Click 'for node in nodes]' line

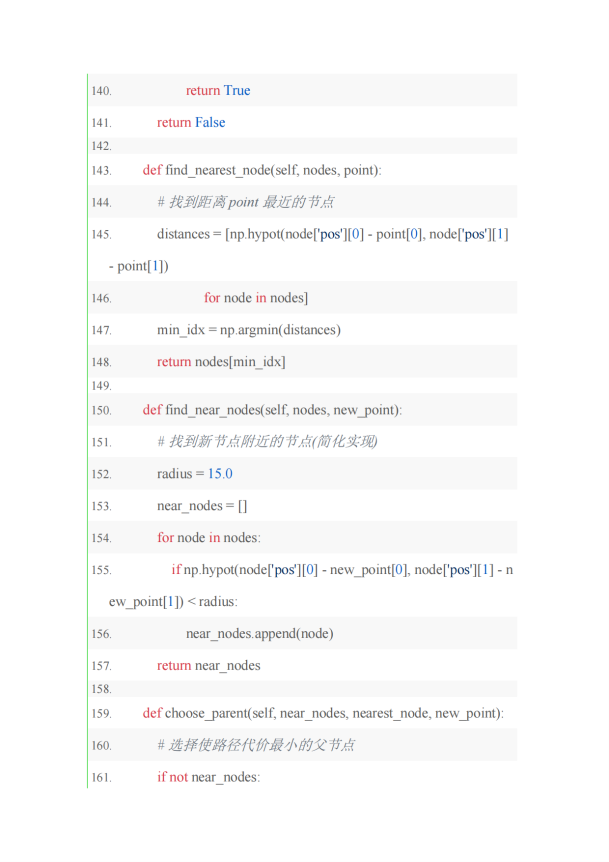point(256,298)
